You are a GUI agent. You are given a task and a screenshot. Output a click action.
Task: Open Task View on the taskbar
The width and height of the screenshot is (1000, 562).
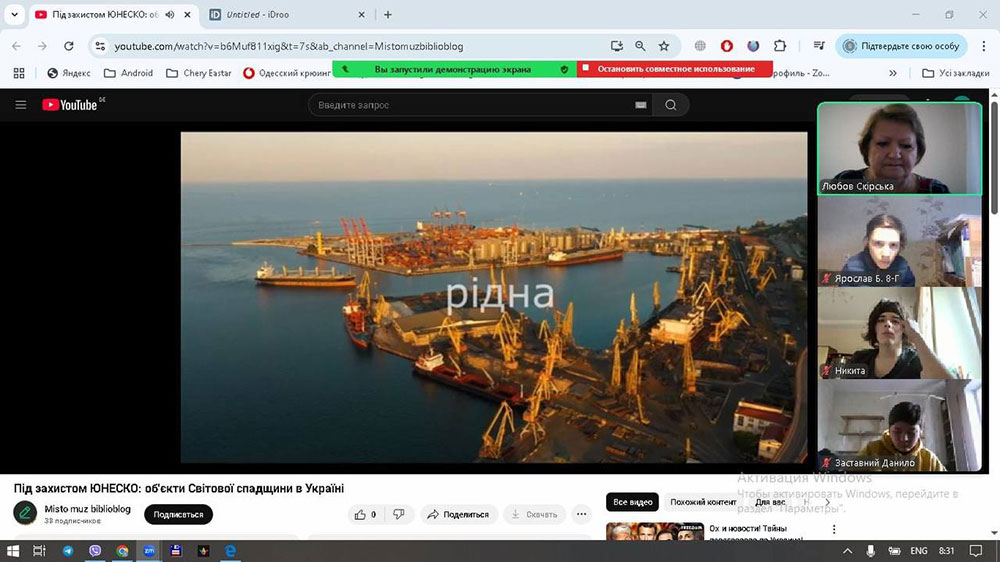[40, 551]
